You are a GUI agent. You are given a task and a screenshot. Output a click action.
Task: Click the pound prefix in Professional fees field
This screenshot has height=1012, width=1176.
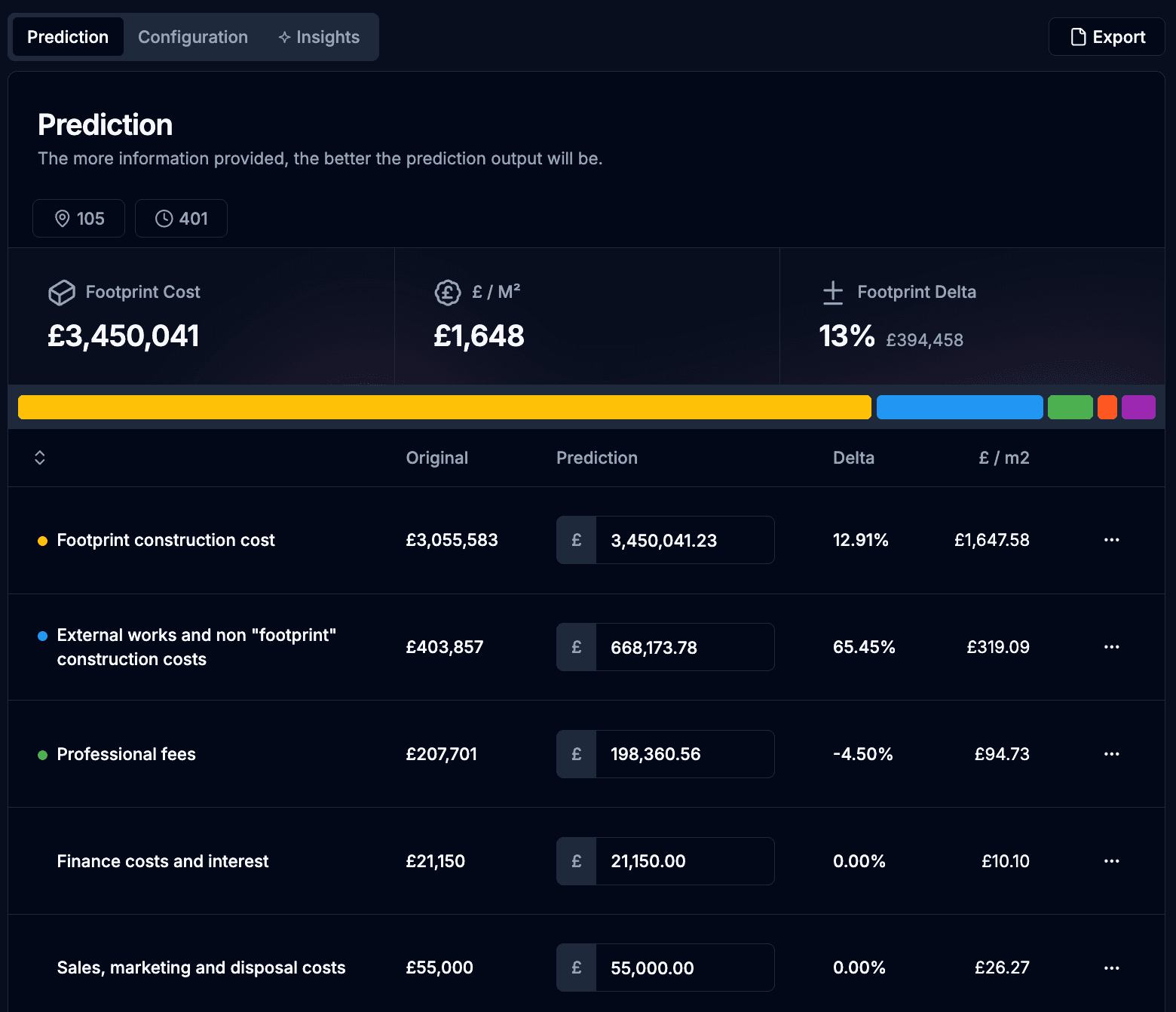point(577,754)
